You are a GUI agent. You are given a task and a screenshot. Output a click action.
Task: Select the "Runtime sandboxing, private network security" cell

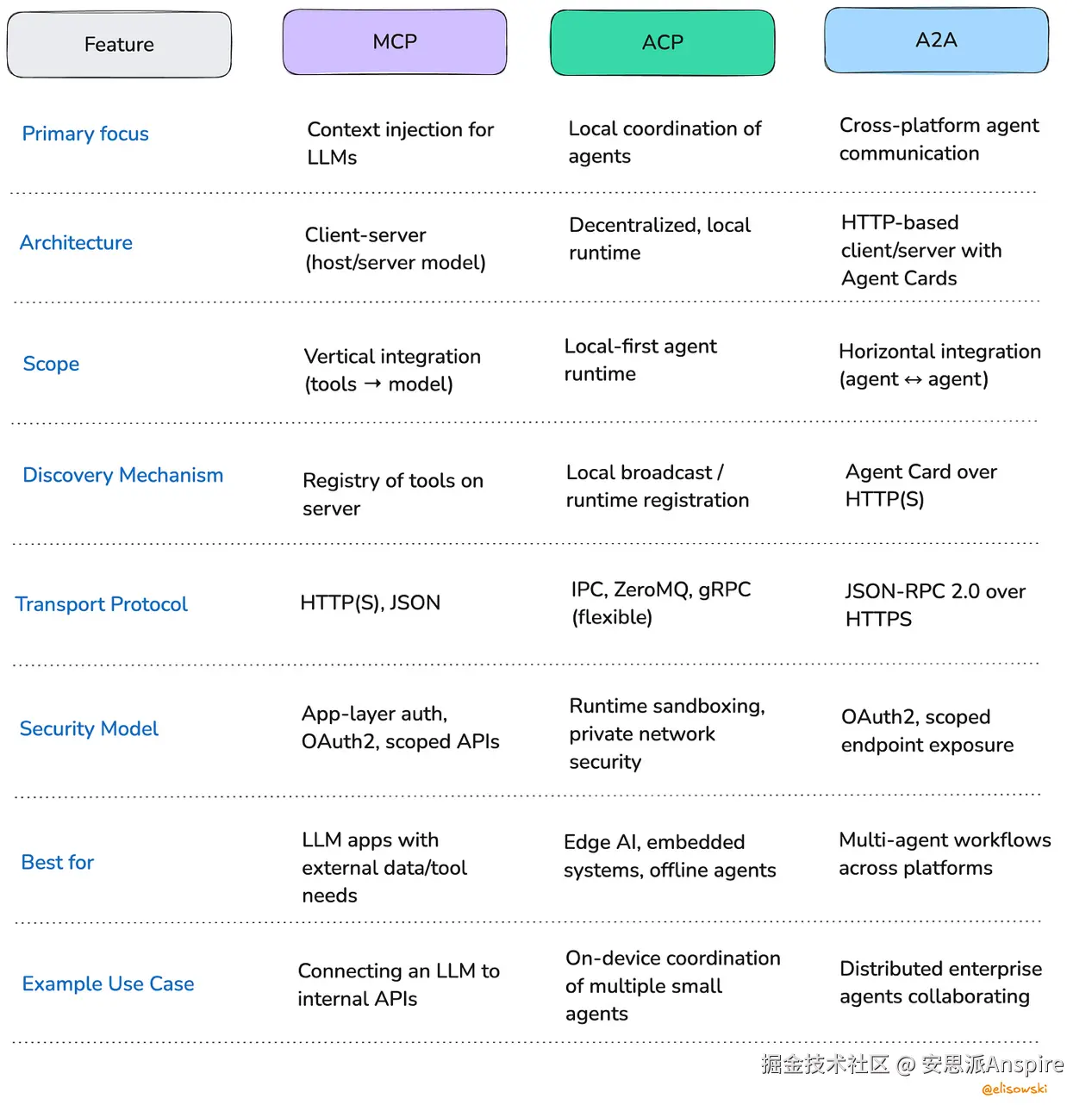[x=666, y=734]
